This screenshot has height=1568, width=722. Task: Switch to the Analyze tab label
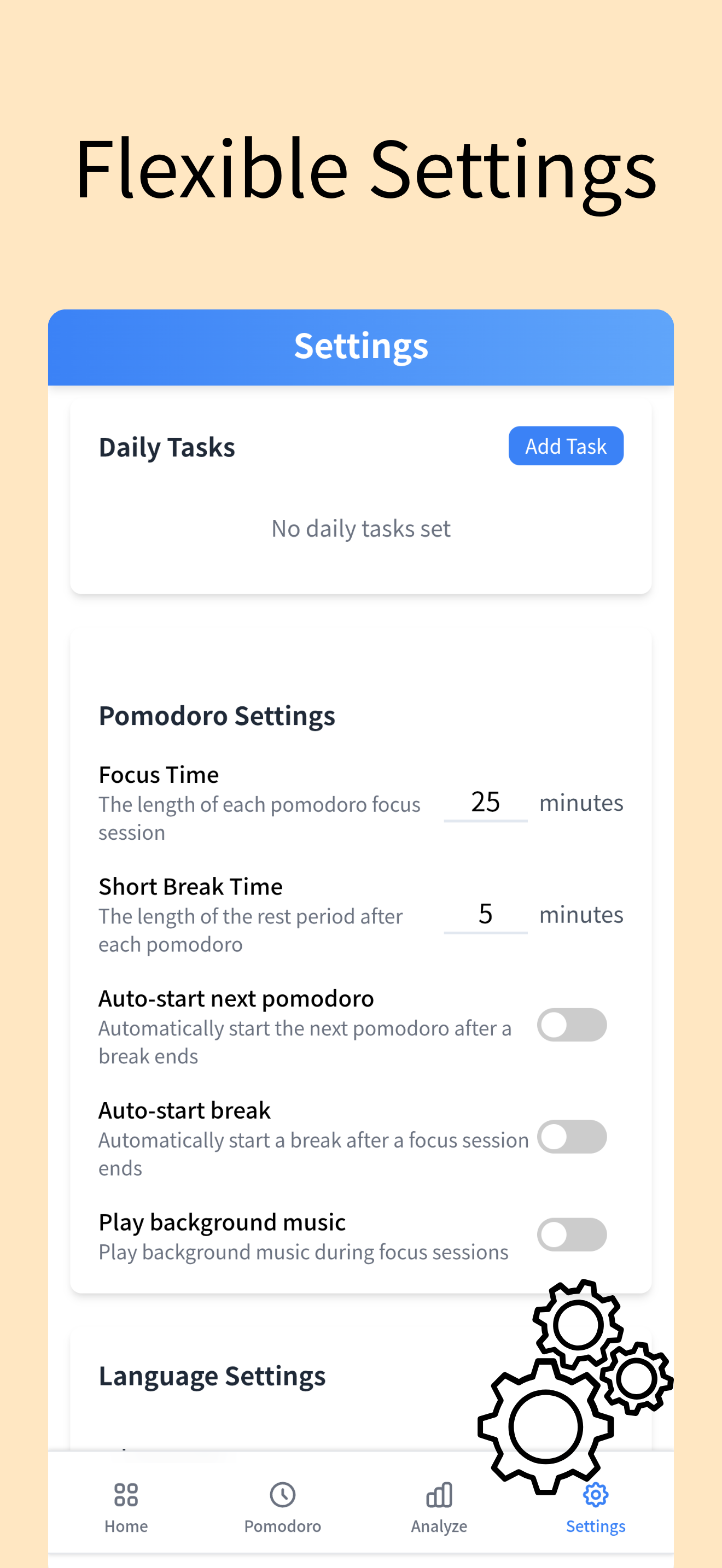[x=439, y=1526]
